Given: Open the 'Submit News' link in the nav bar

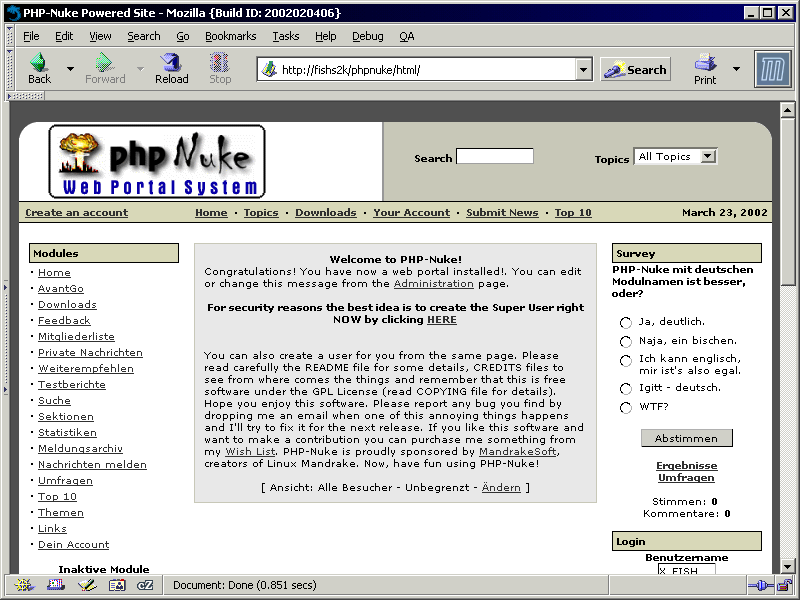Looking at the screenshot, I should 502,213.
